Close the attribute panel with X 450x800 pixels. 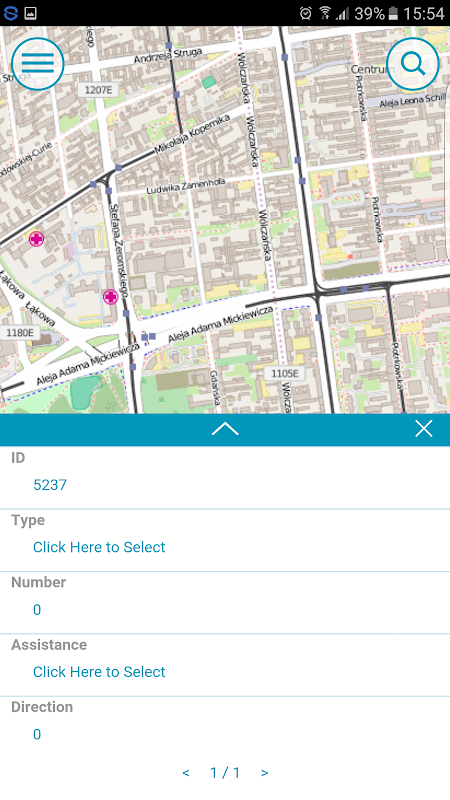pos(423,429)
